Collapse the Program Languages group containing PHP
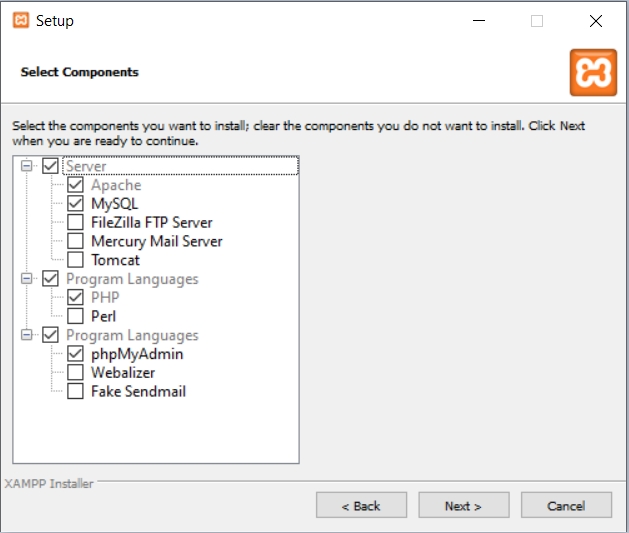 click(x=26, y=279)
